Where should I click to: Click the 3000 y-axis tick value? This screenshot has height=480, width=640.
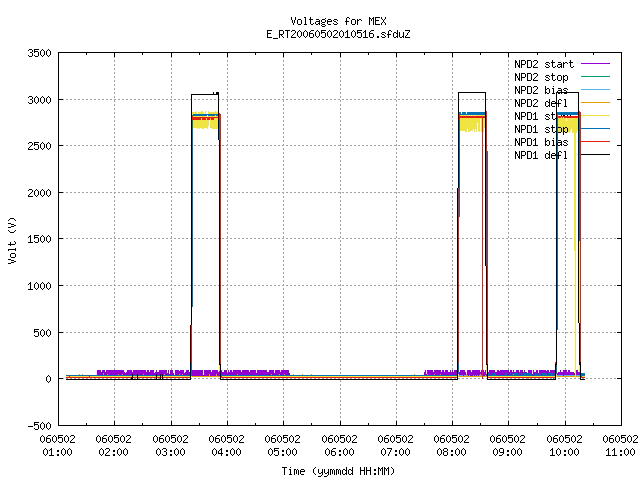tap(39, 100)
